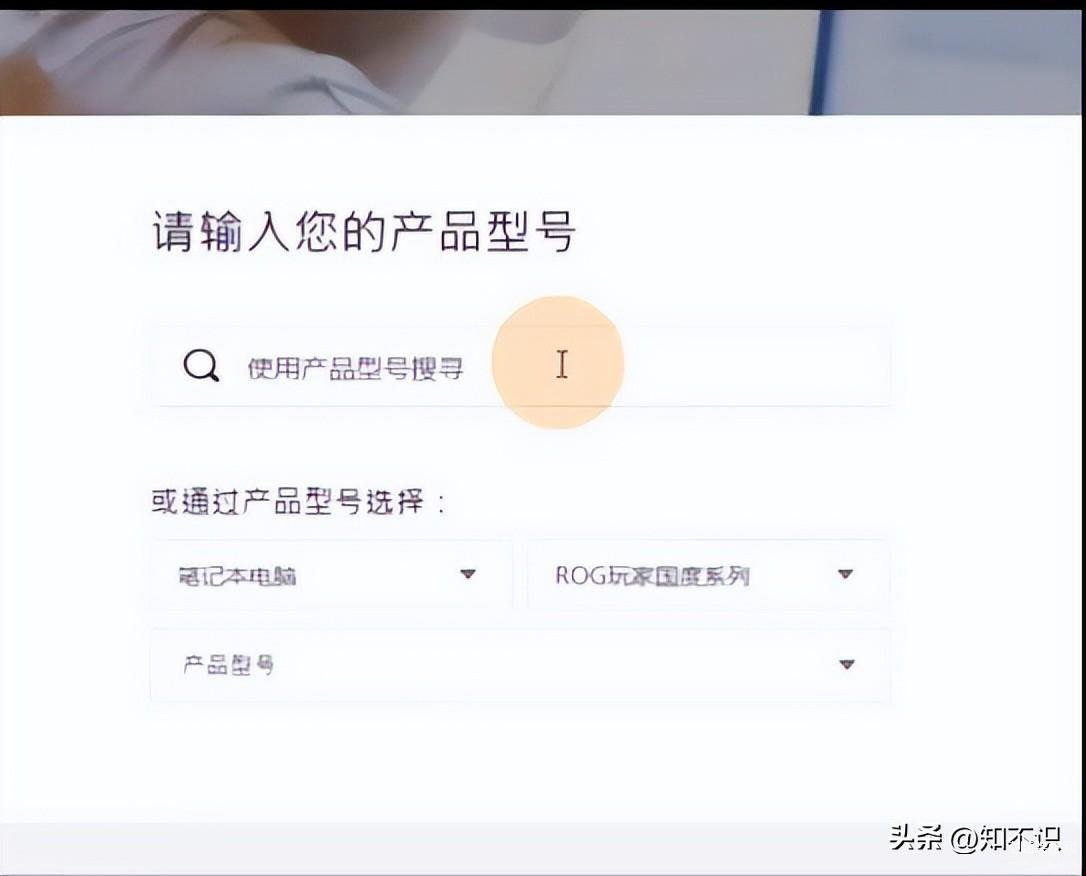Image resolution: width=1086 pixels, height=876 pixels.
Task: Open the 笔记本电脑 product category dropdown
Action: click(x=331, y=575)
